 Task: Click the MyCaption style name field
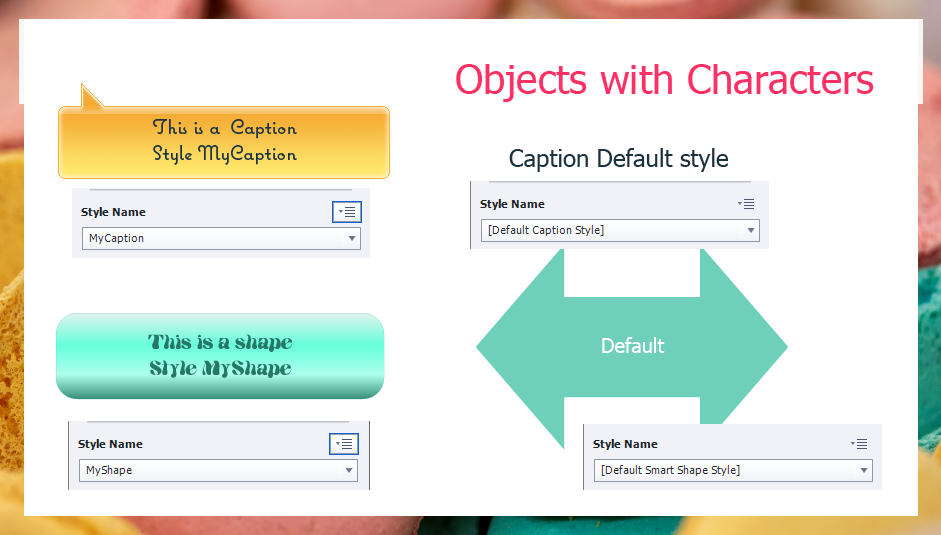(x=210, y=239)
